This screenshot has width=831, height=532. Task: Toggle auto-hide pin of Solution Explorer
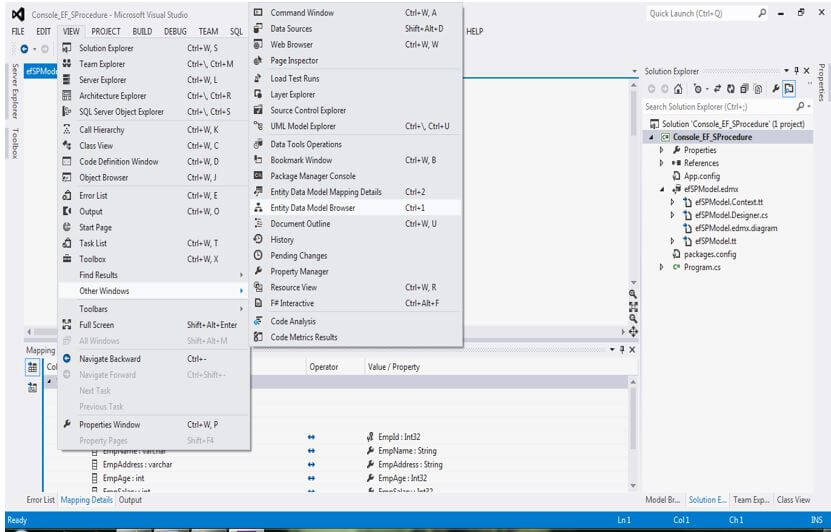pos(797,70)
